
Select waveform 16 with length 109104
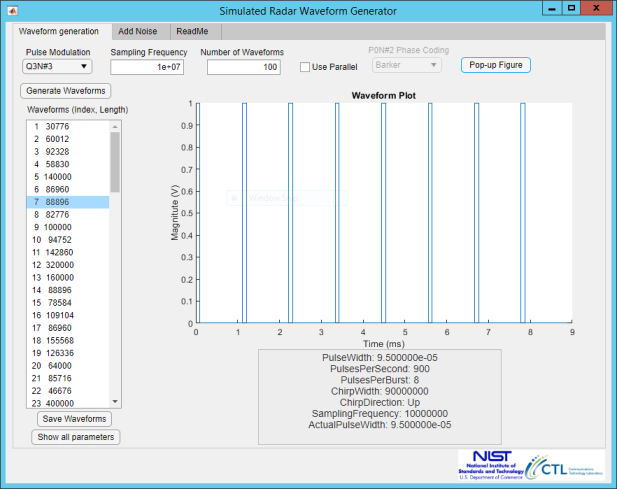(x=68, y=315)
